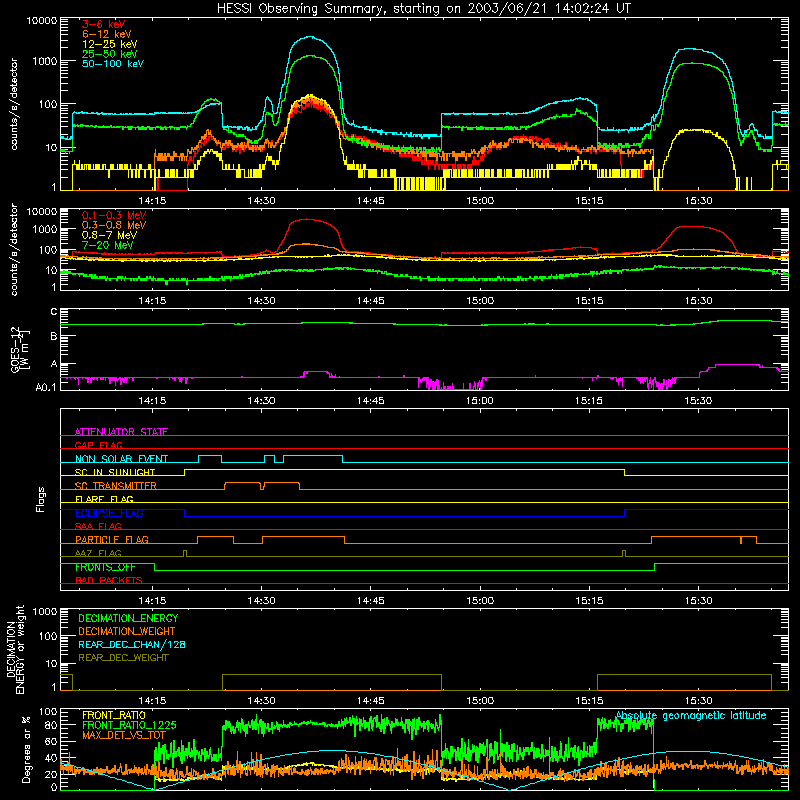Viewport: 800px width, 800px height.
Task: Click the orange '0.3-0.8 MeV' legend label
Action: (x=114, y=225)
